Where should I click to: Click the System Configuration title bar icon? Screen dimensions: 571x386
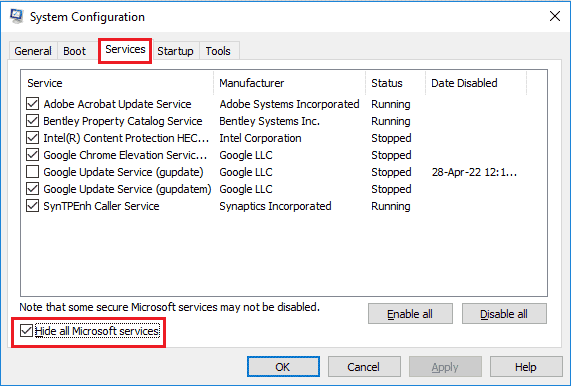pyautogui.click(x=16, y=16)
